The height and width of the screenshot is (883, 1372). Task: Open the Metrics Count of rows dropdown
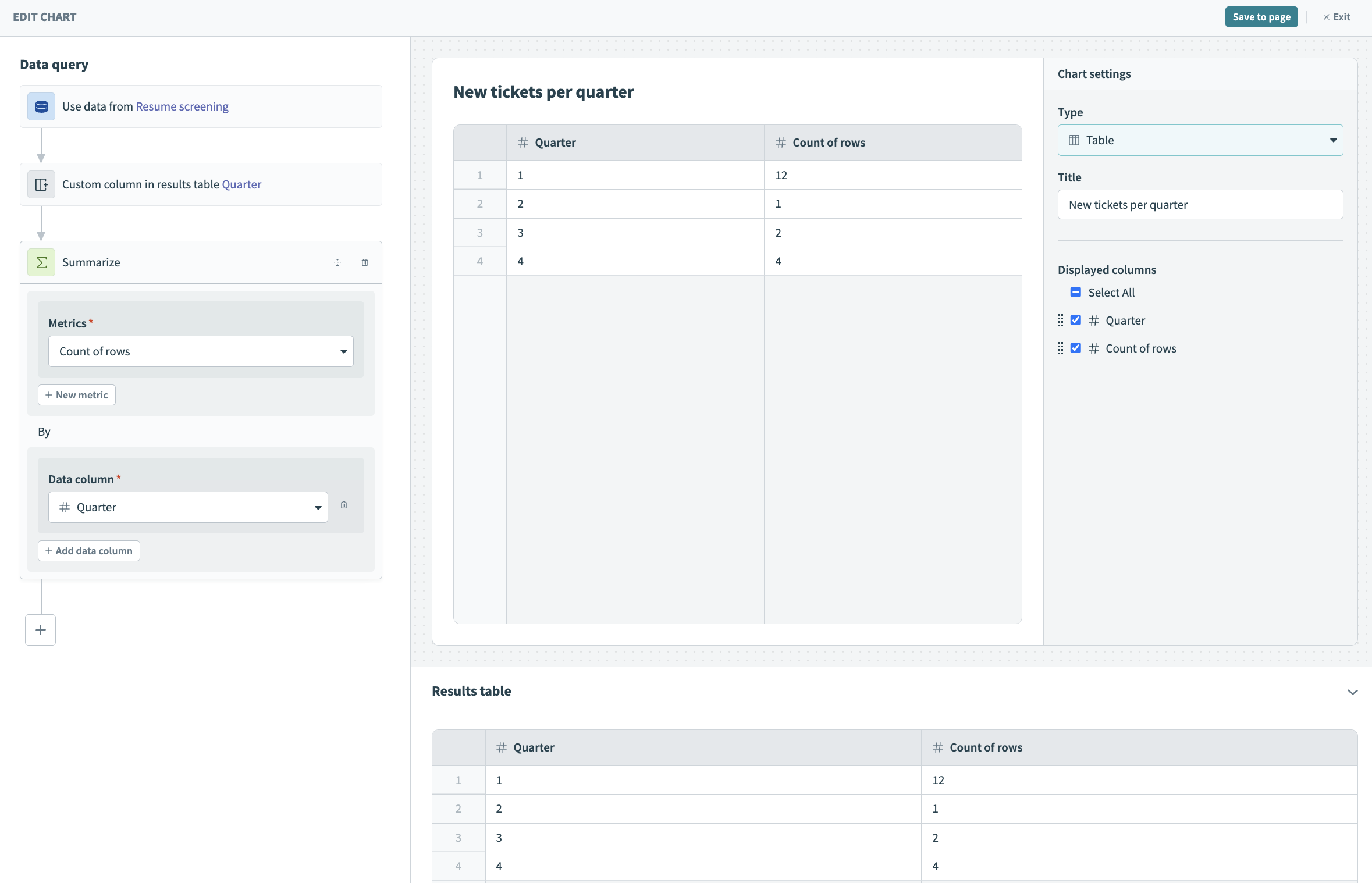[201, 351]
